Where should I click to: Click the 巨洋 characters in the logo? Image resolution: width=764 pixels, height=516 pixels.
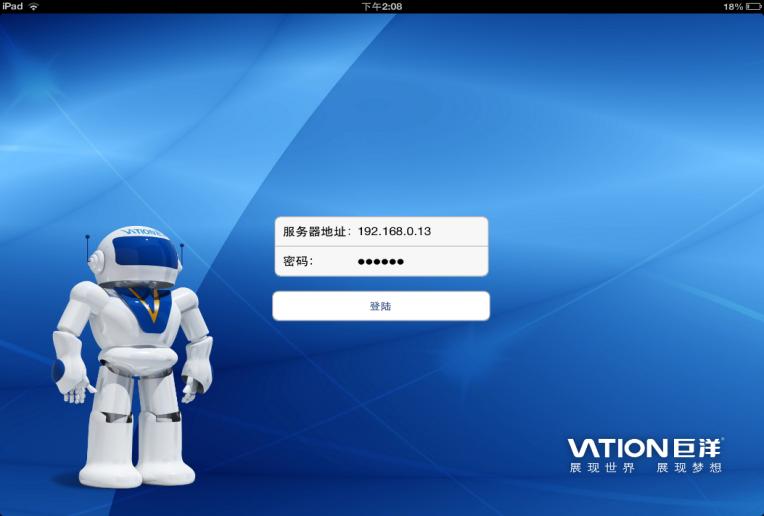pos(698,447)
